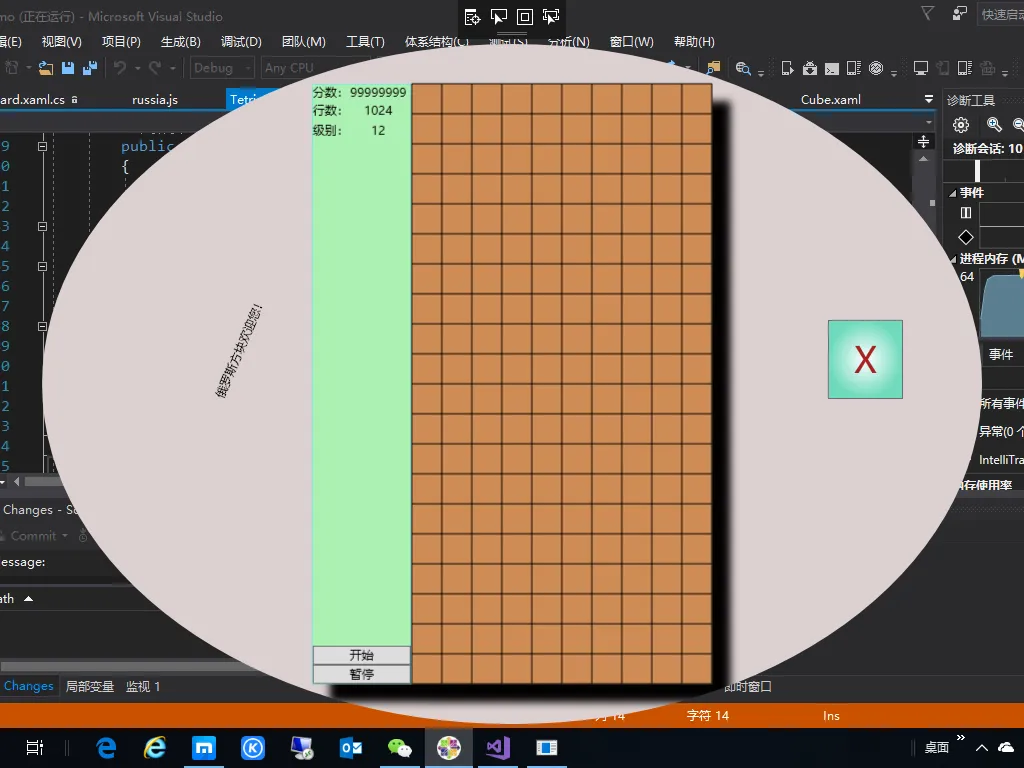Open the undo history dropdown arrow
This screenshot has width=1024, height=768.
(x=137, y=68)
